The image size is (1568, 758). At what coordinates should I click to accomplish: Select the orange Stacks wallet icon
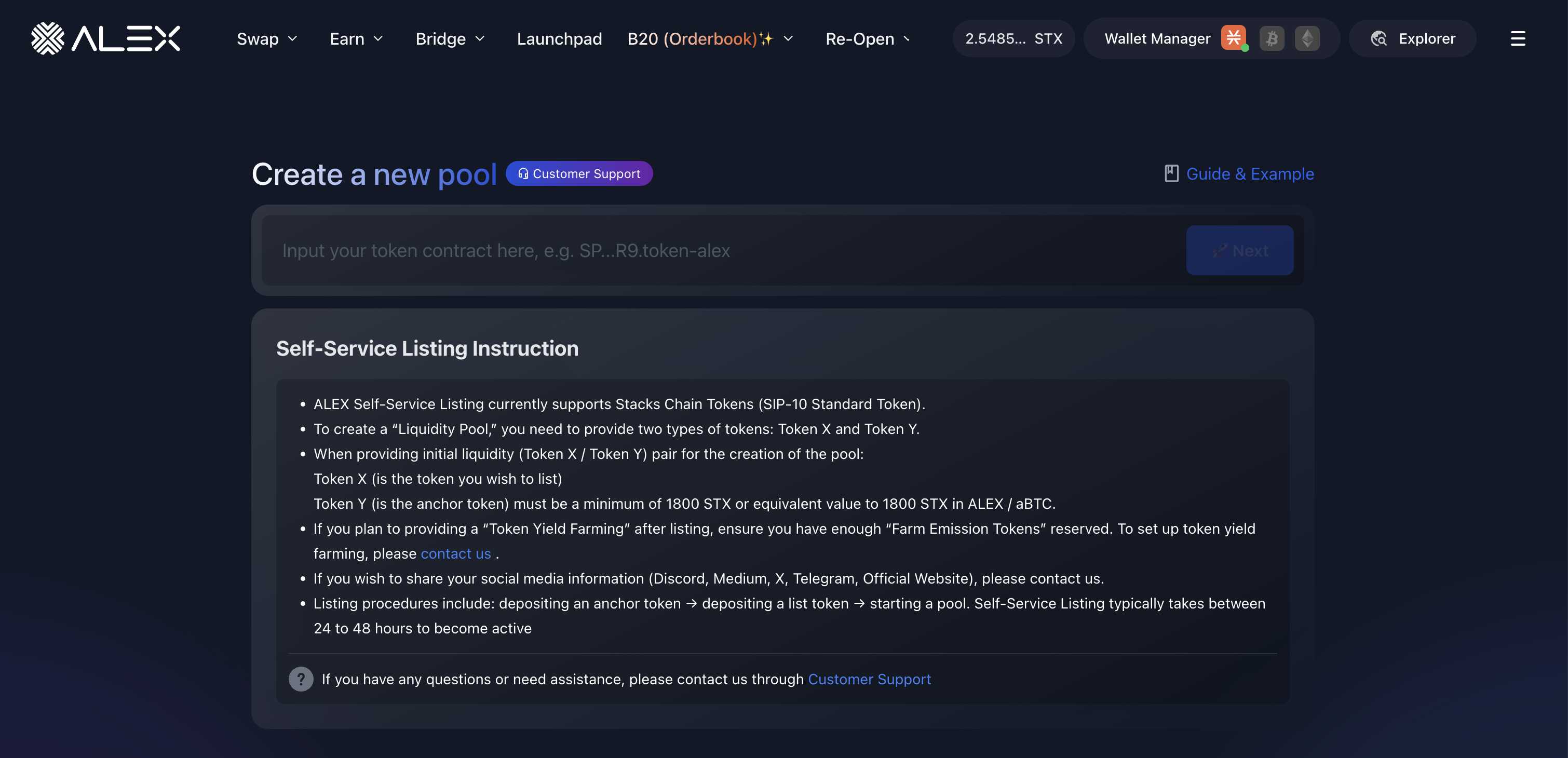point(1233,38)
